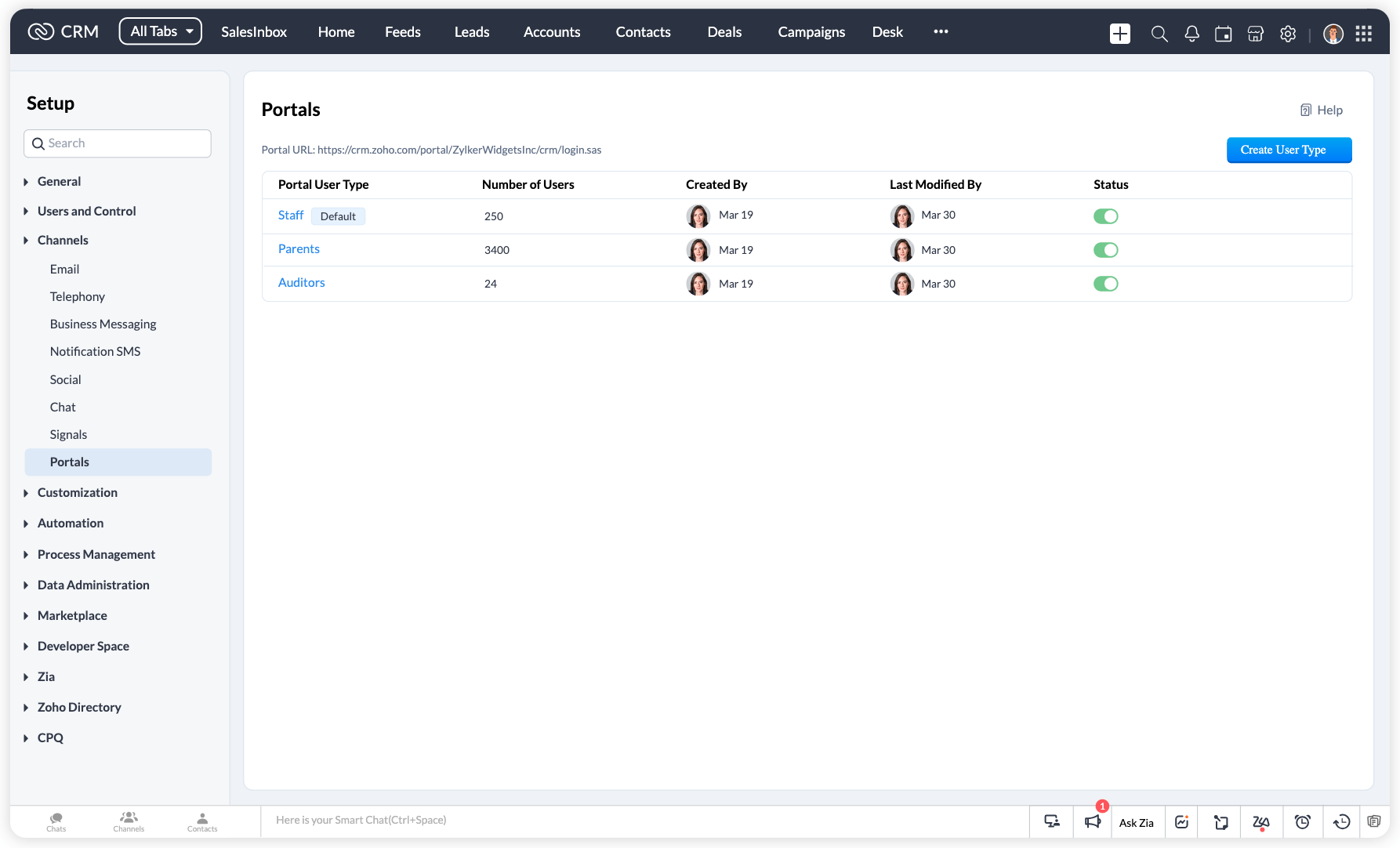Click the Create User Type button
The width and height of the screenshot is (1400, 848).
click(1289, 150)
